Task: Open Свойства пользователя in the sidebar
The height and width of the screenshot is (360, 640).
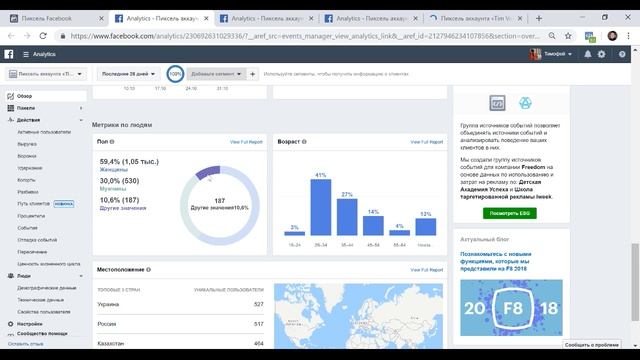Action: point(44,312)
